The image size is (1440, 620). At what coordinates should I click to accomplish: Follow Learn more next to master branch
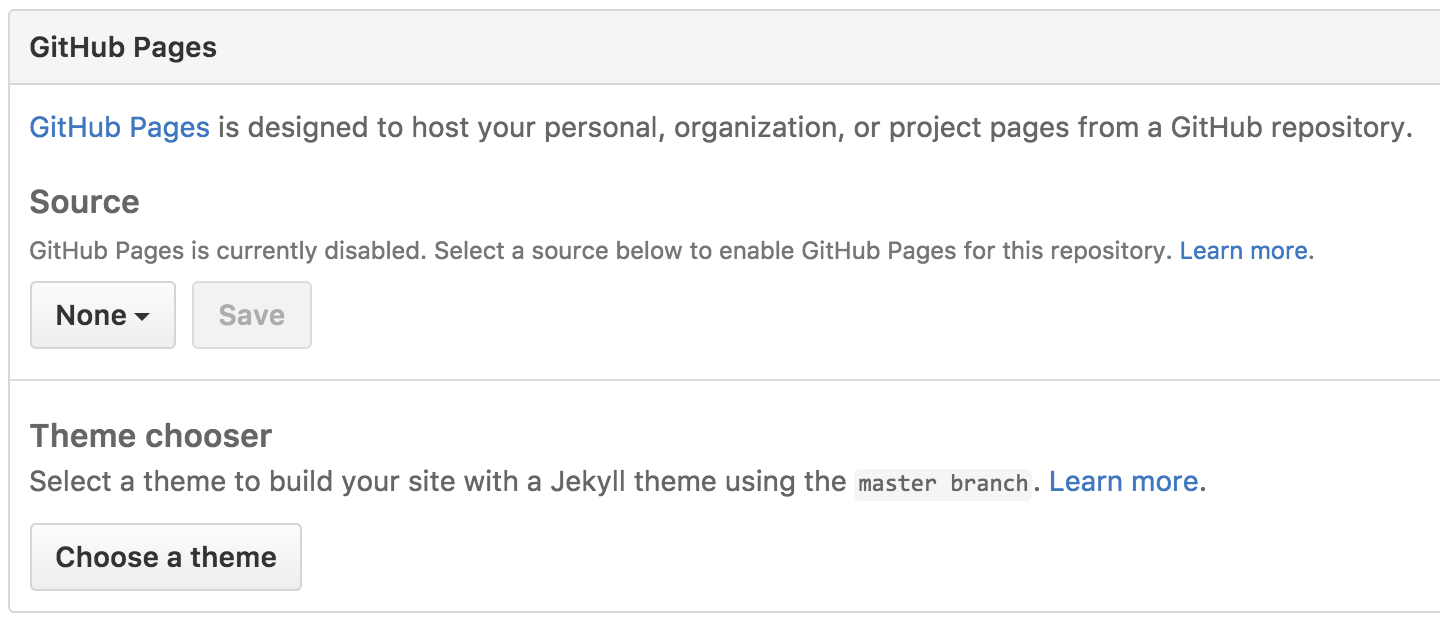click(1122, 481)
